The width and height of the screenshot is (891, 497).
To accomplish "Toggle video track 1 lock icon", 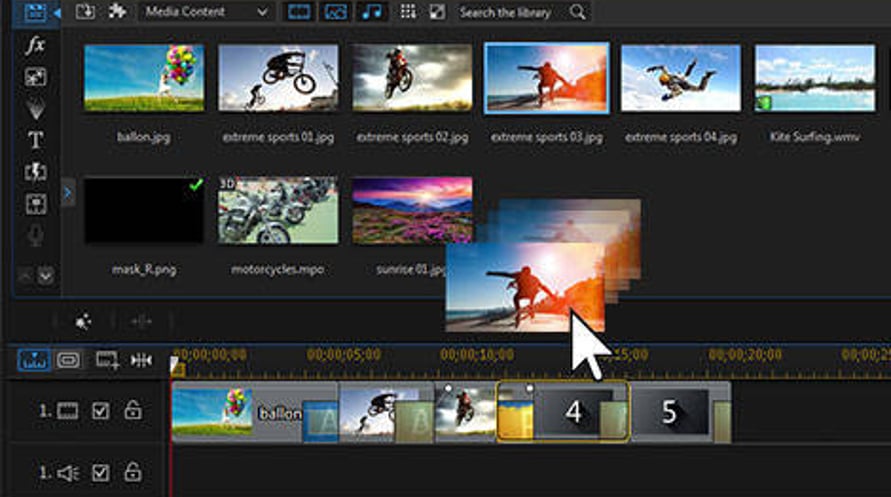I will coord(133,410).
